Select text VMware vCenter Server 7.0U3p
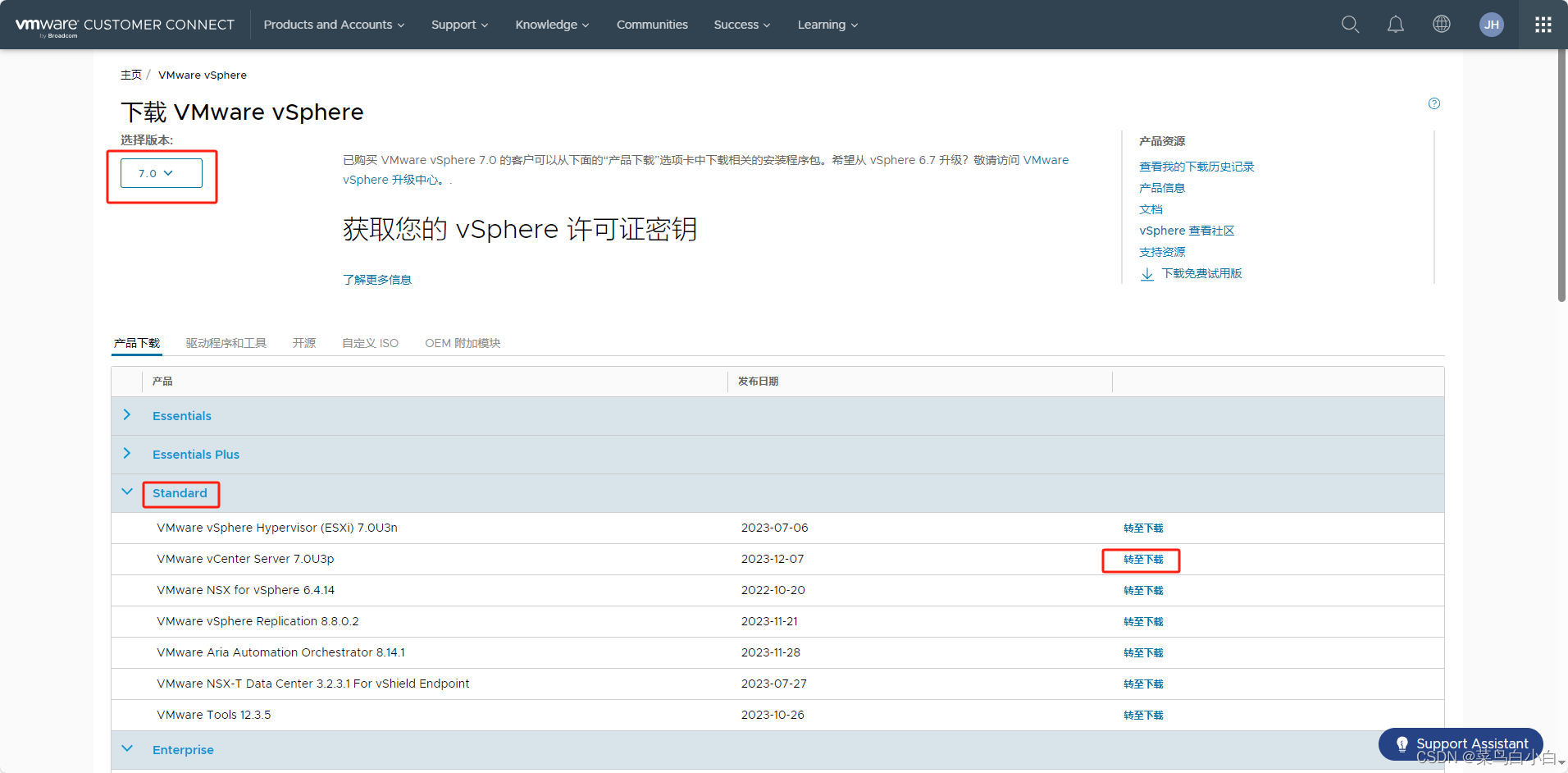The height and width of the screenshot is (773, 1568). coord(245,559)
